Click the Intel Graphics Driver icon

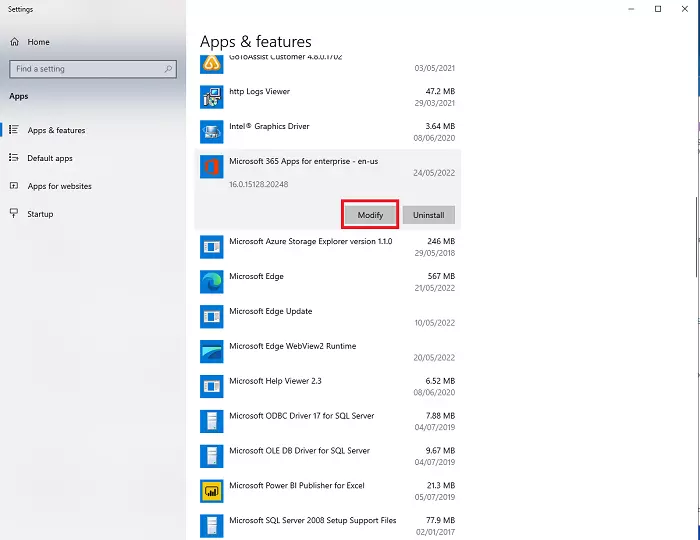coord(212,132)
